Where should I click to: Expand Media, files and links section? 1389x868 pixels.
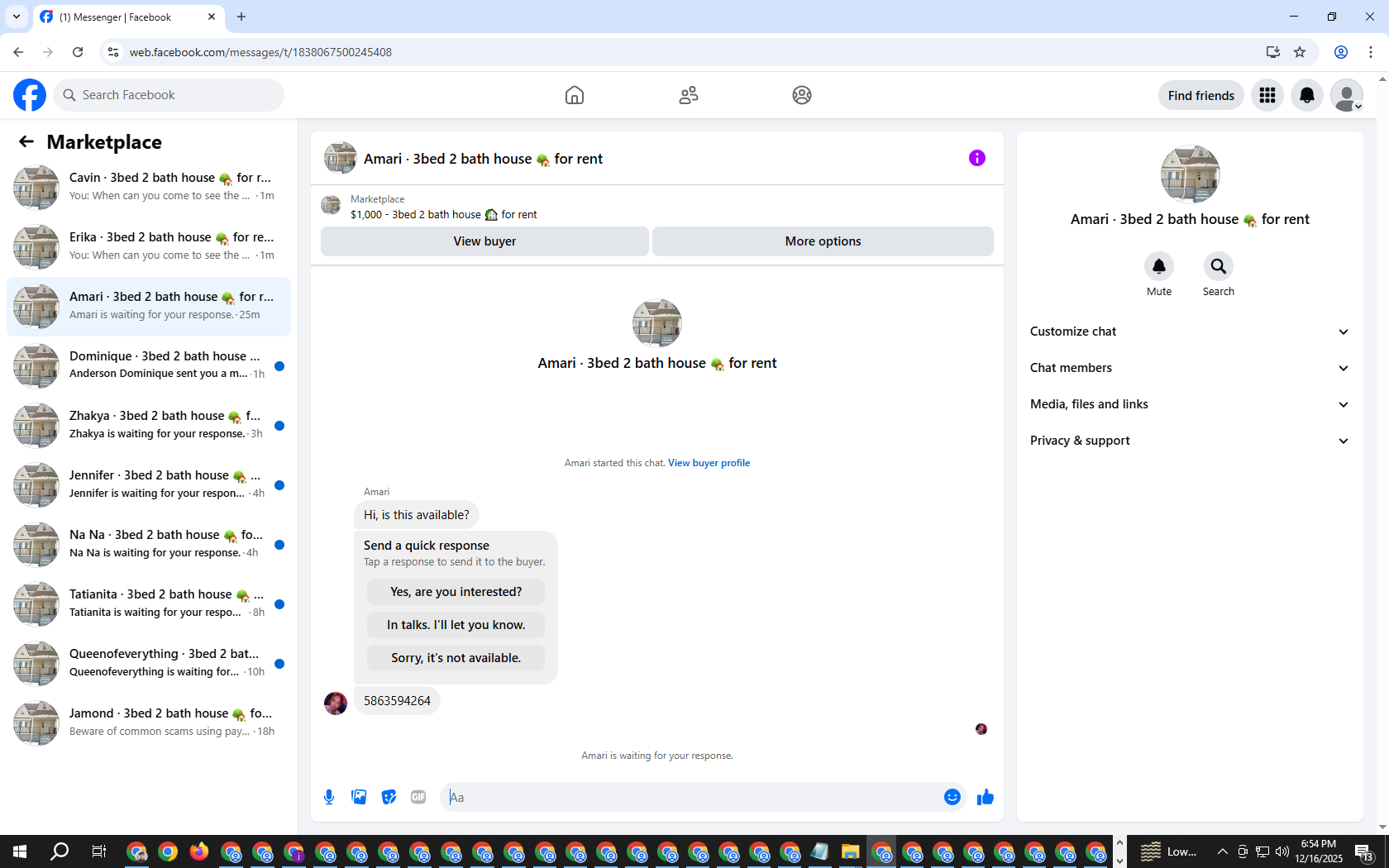click(1190, 404)
